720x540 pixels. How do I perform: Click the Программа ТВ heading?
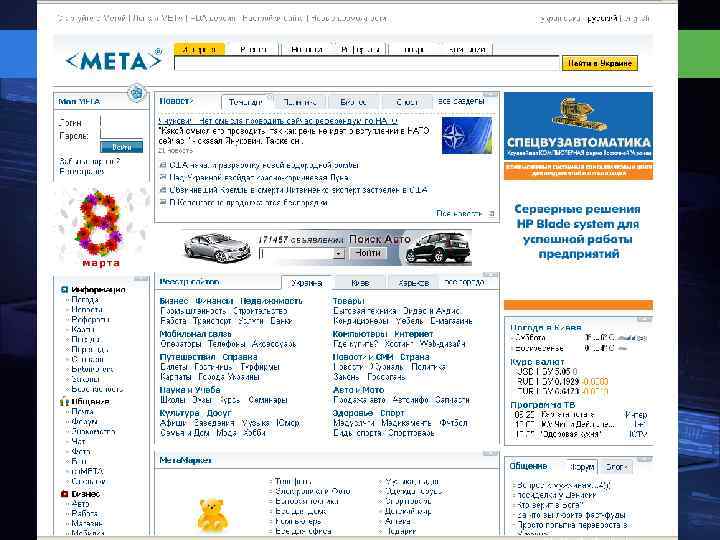(x=543, y=405)
